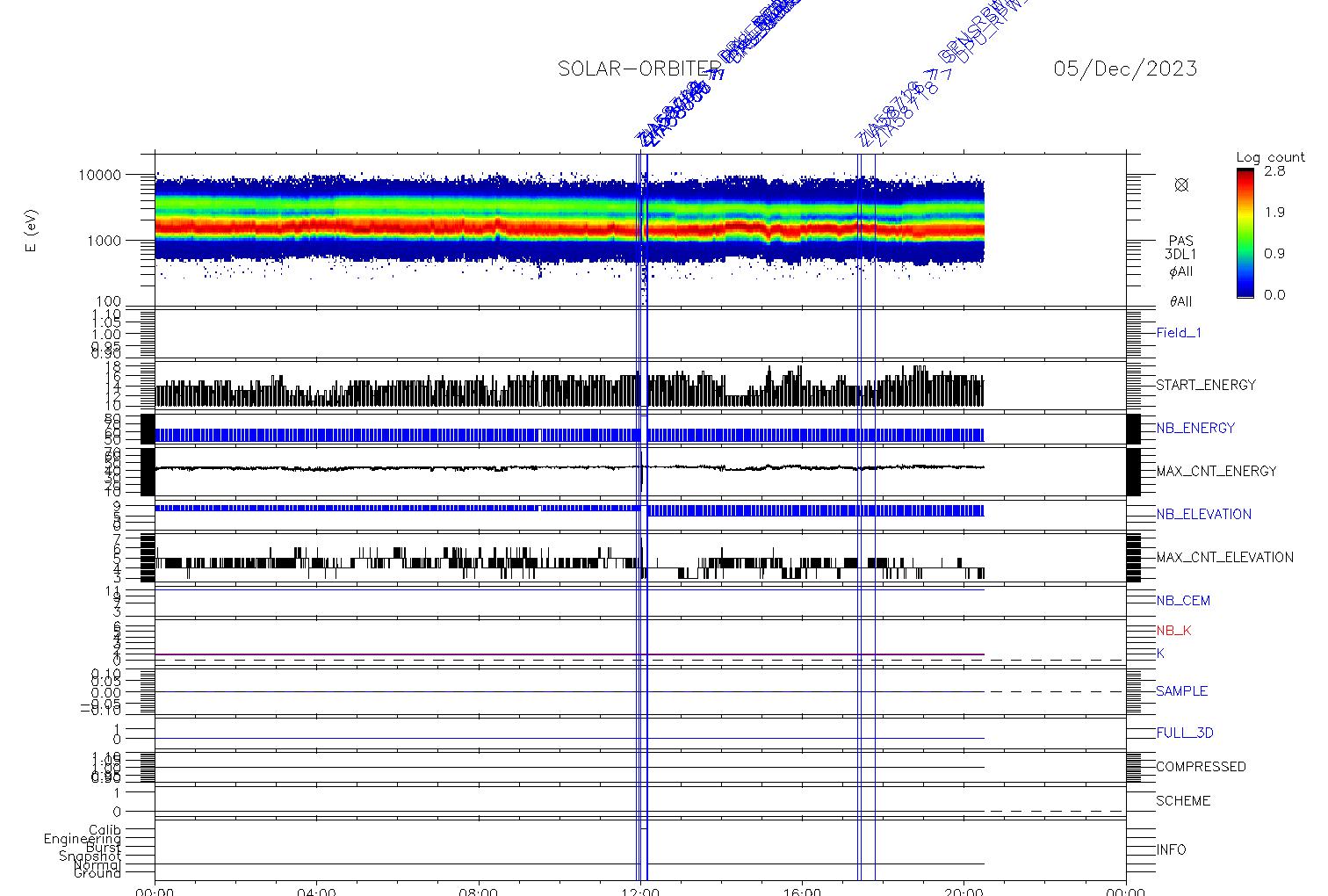Viewport: 1328px width, 896px height.
Task: Click the 1.9 colorbar value
Action: (x=1274, y=213)
